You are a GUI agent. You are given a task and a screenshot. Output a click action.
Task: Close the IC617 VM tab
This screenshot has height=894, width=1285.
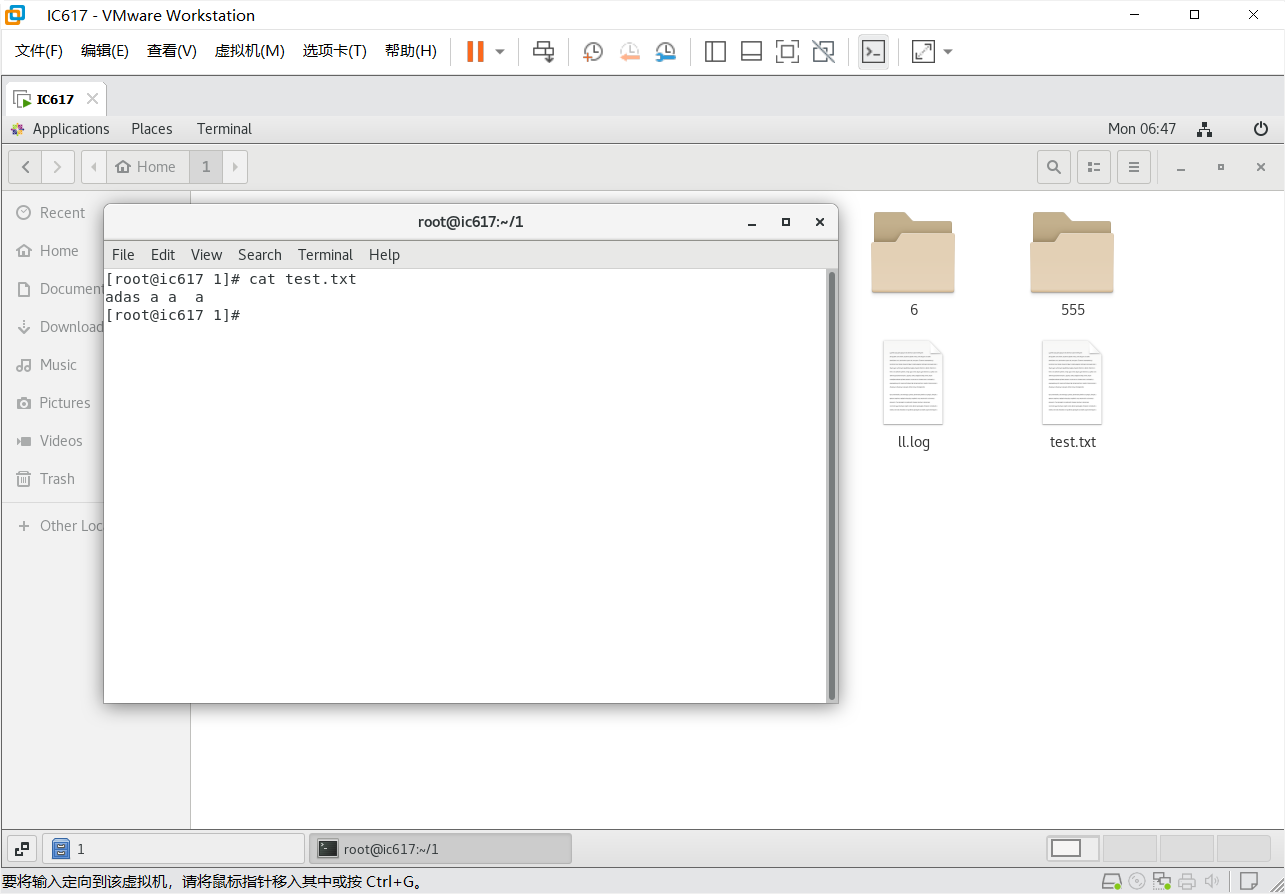(92, 99)
